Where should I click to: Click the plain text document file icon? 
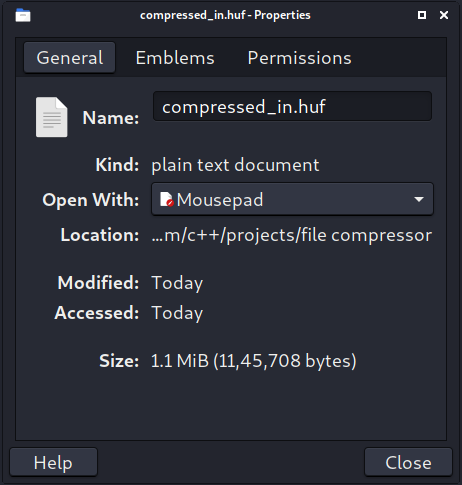pos(52,117)
